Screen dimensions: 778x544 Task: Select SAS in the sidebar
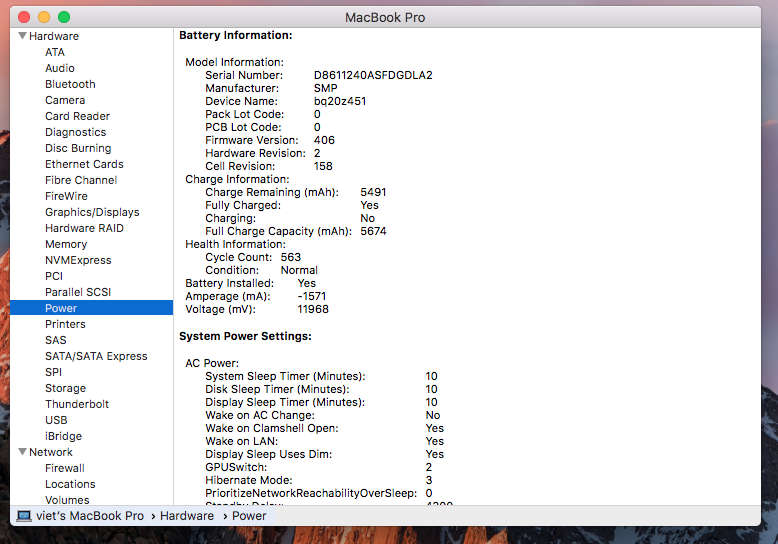[x=56, y=340]
